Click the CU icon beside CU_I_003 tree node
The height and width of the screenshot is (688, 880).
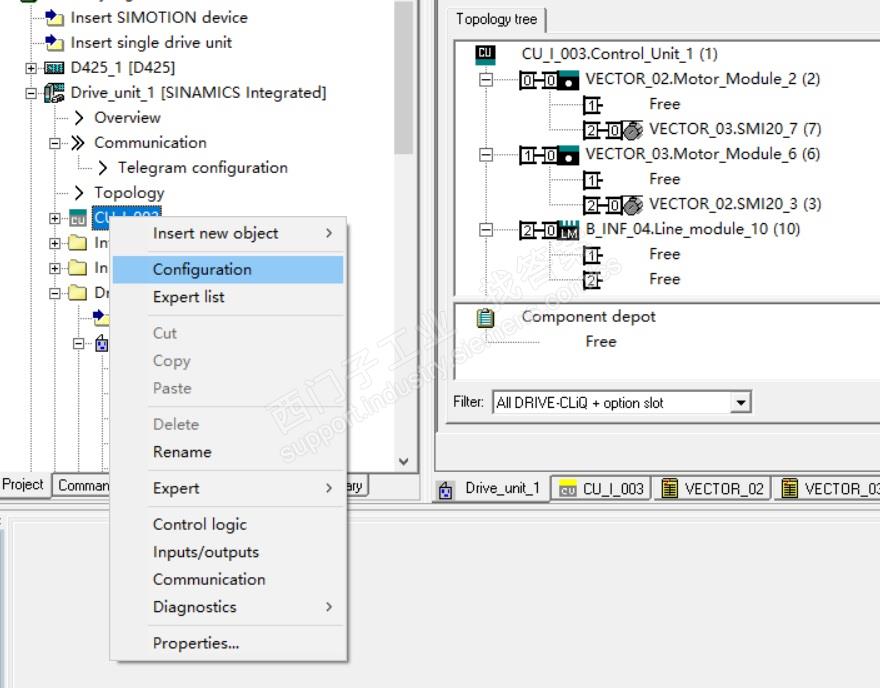[x=77, y=218]
